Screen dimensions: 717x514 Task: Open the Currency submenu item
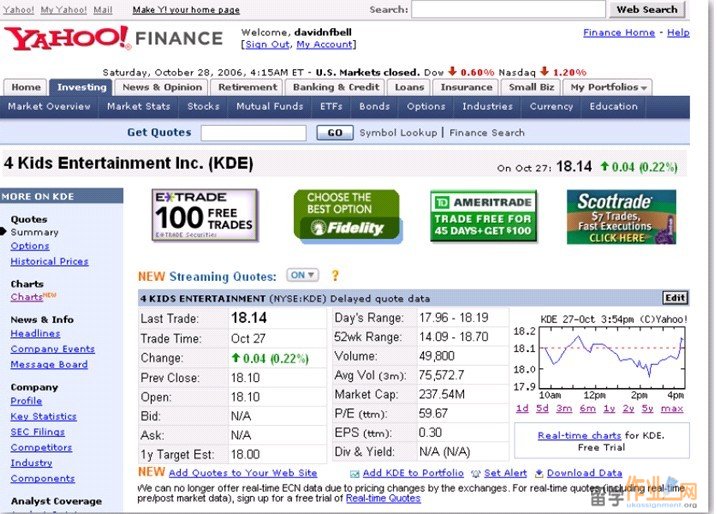pos(551,107)
